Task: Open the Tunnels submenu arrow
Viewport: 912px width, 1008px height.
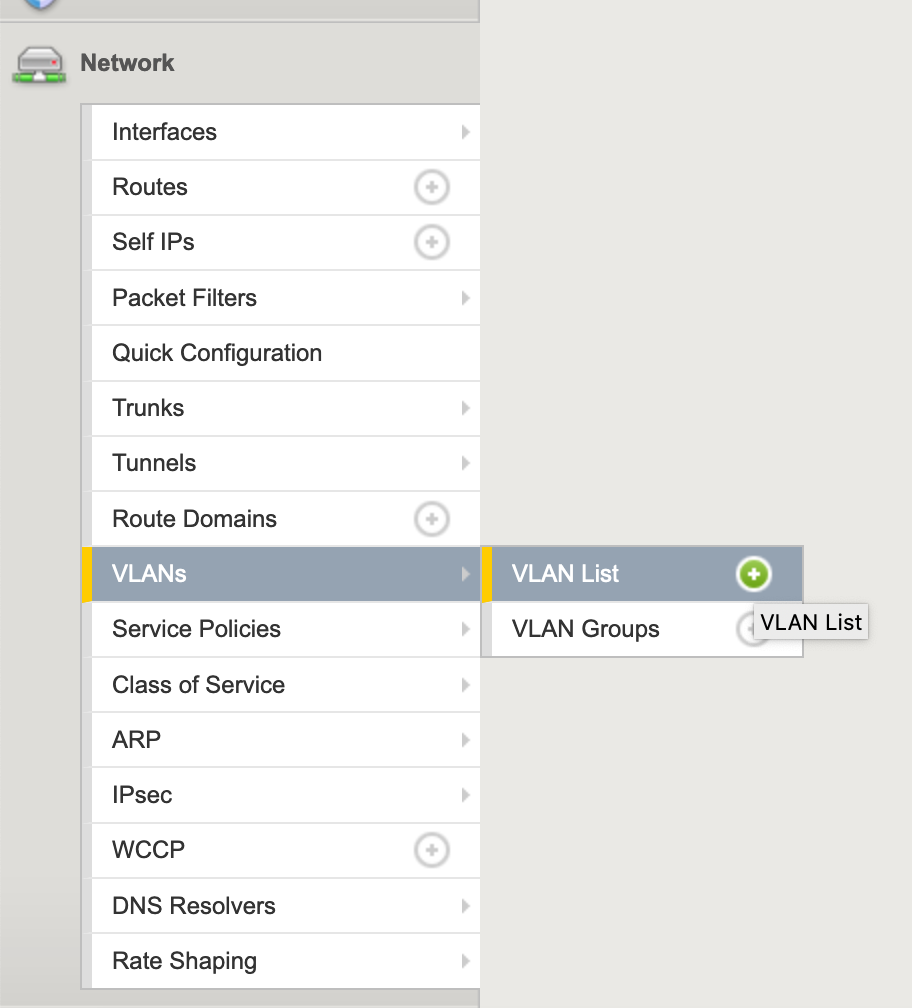Action: click(466, 463)
